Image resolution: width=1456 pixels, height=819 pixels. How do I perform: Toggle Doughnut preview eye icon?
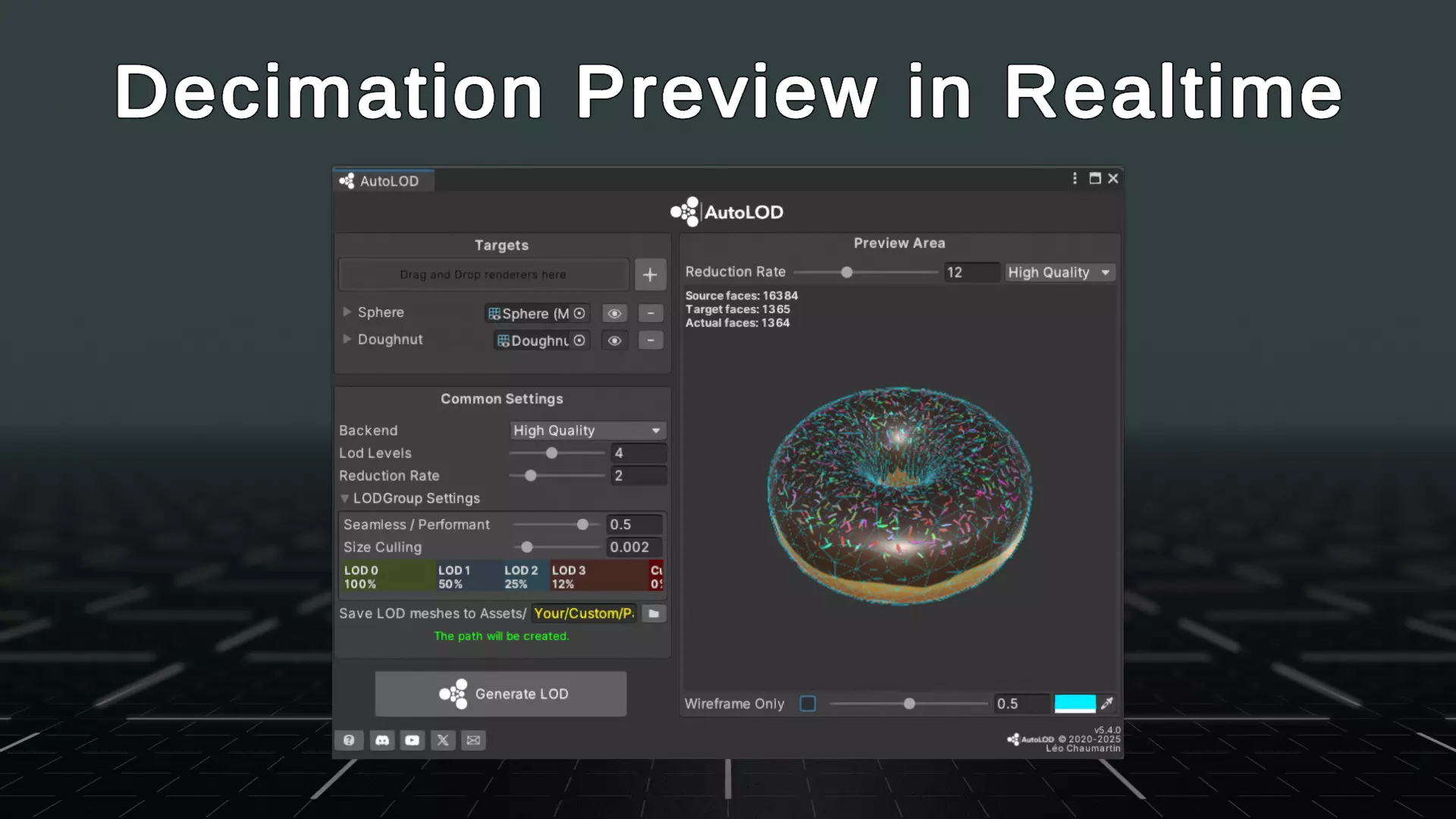click(x=614, y=340)
